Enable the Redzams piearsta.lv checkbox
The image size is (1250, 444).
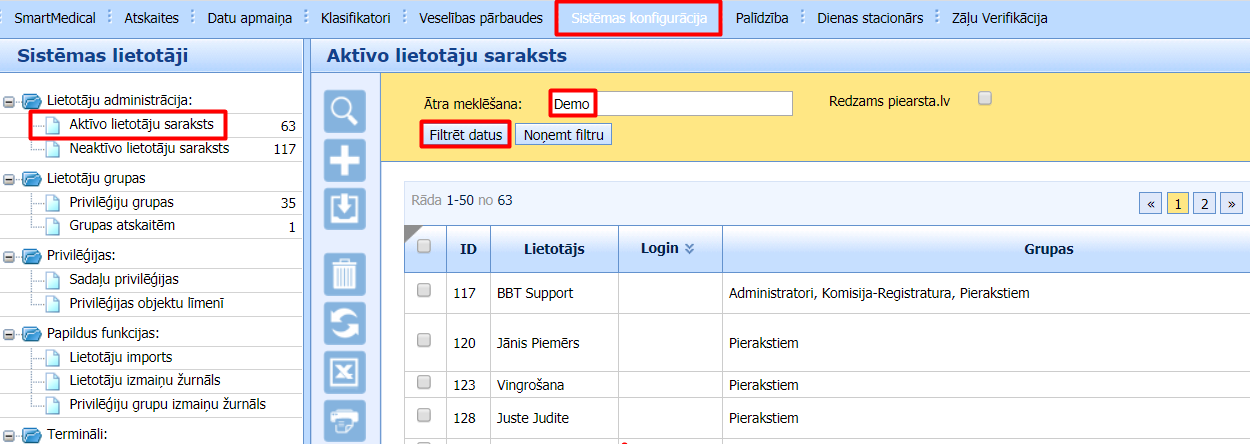[985, 98]
